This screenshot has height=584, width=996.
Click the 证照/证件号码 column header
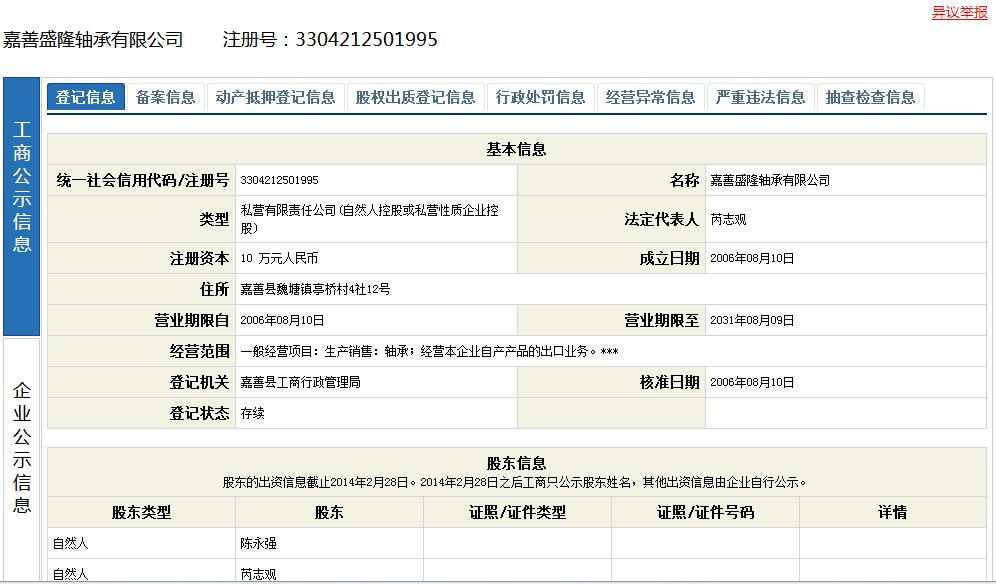click(705, 513)
